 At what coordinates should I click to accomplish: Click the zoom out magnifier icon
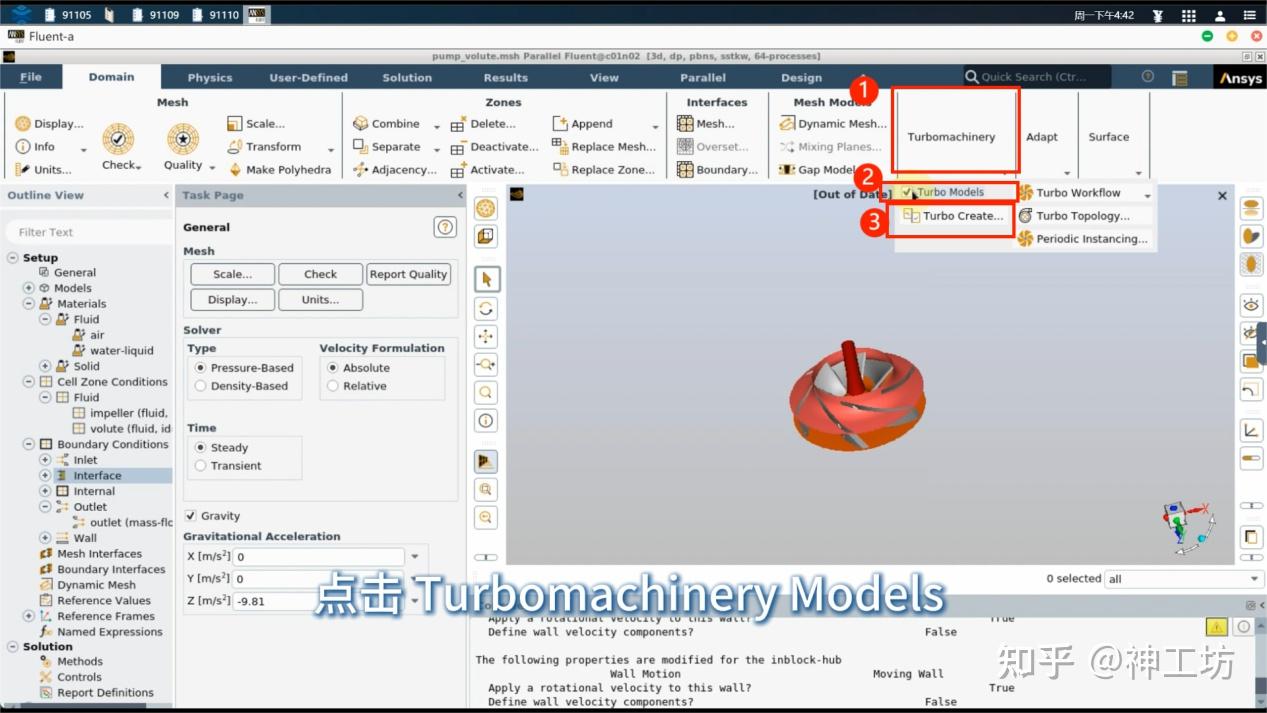point(486,517)
